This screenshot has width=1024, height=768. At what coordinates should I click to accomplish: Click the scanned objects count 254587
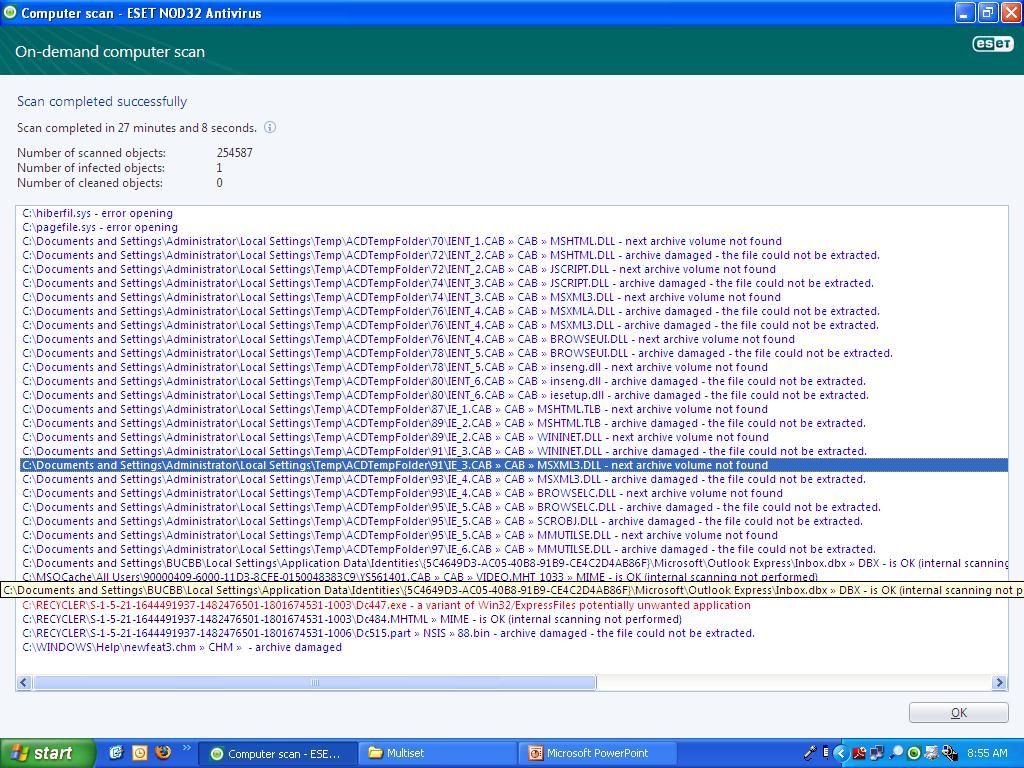tap(234, 153)
